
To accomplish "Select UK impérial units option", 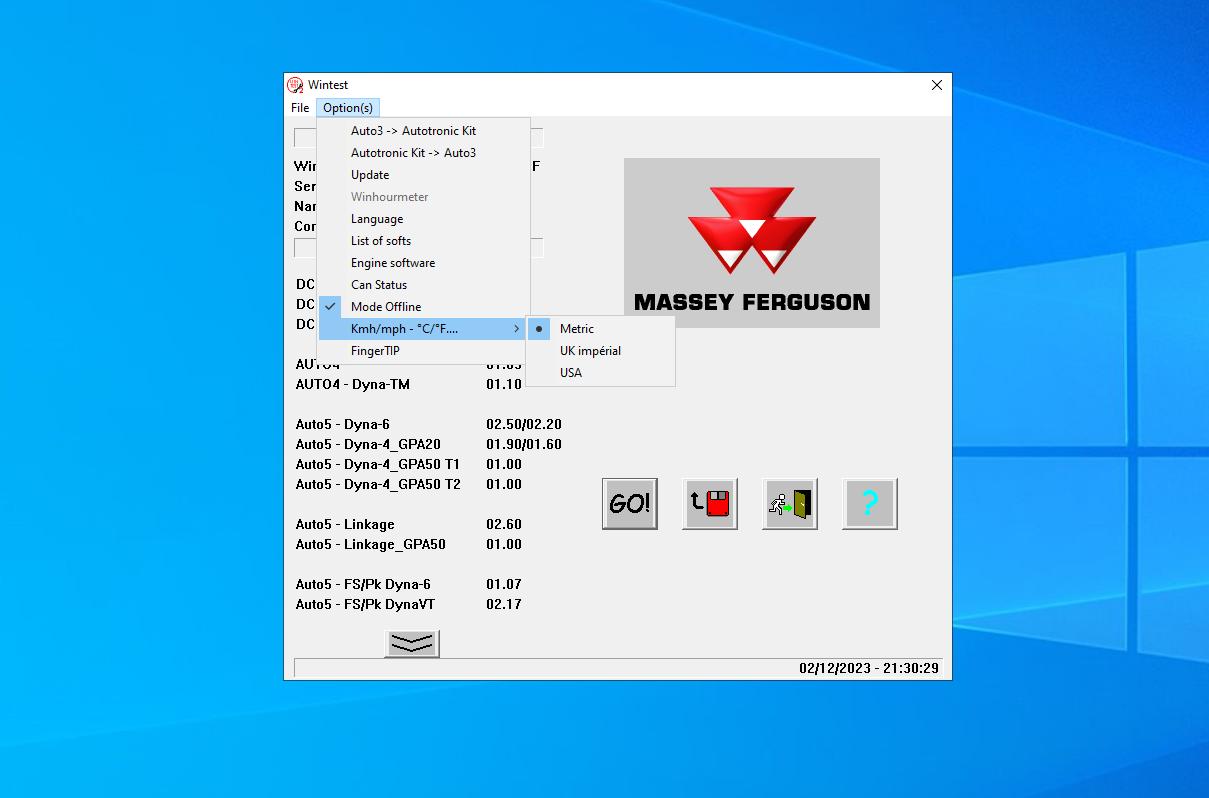I will click(x=600, y=351).
